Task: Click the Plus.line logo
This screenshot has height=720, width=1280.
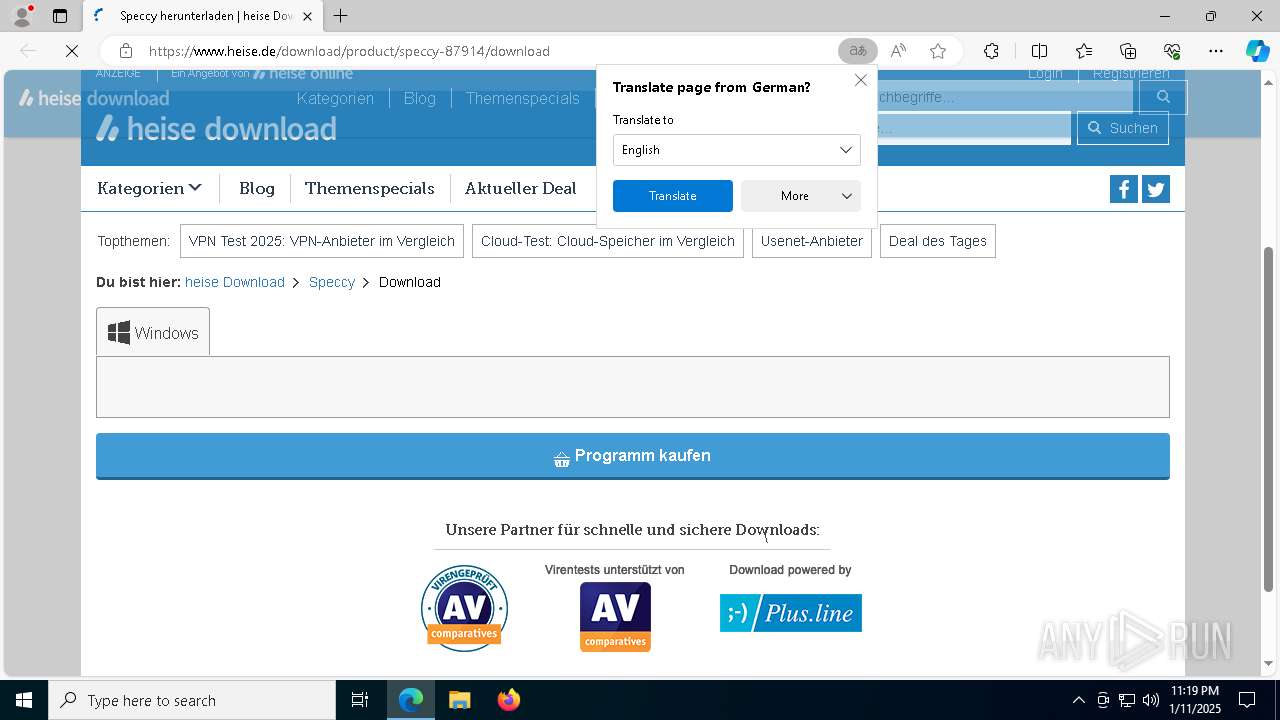Action: tap(790, 613)
